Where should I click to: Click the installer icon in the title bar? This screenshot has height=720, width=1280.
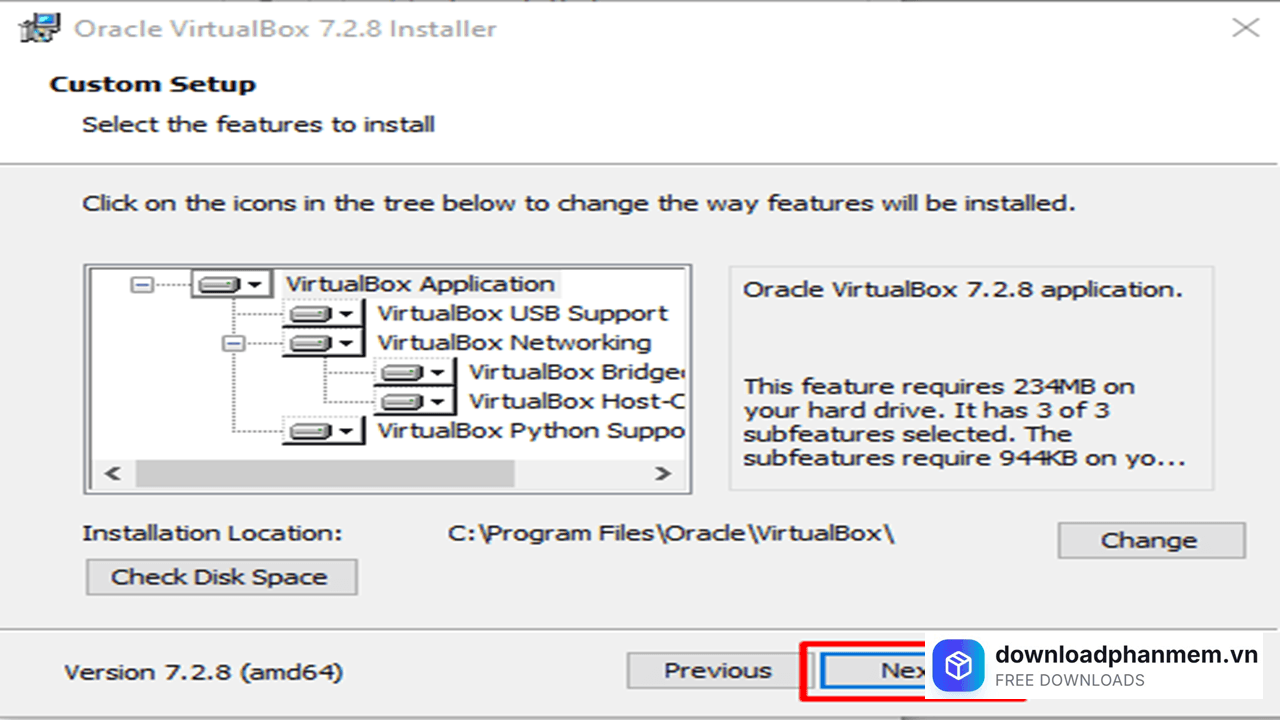click(x=41, y=28)
